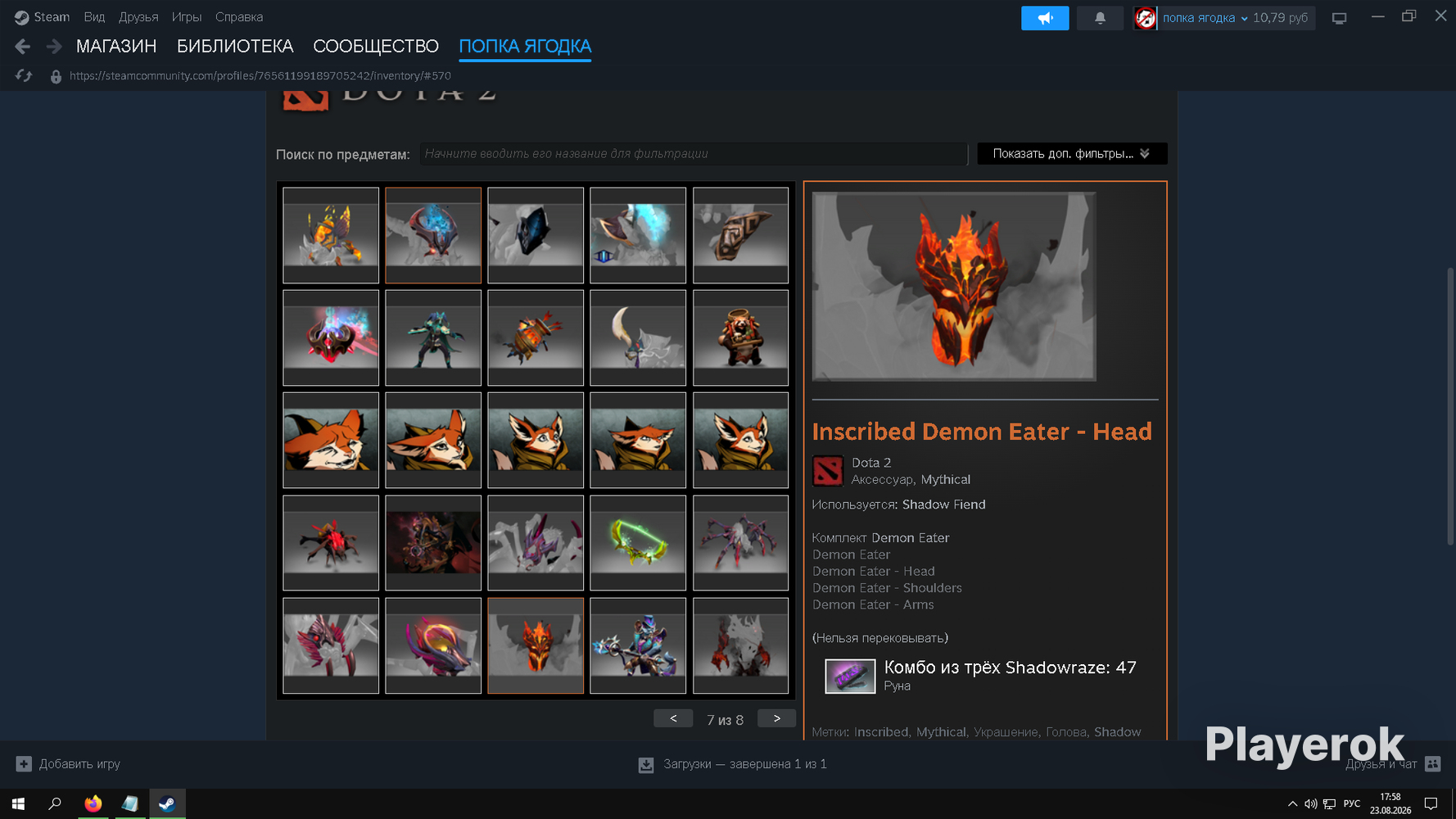This screenshot has height=819, width=1456.
Task: Expand Показать доп. фильтры dropdown
Action: [1072, 154]
